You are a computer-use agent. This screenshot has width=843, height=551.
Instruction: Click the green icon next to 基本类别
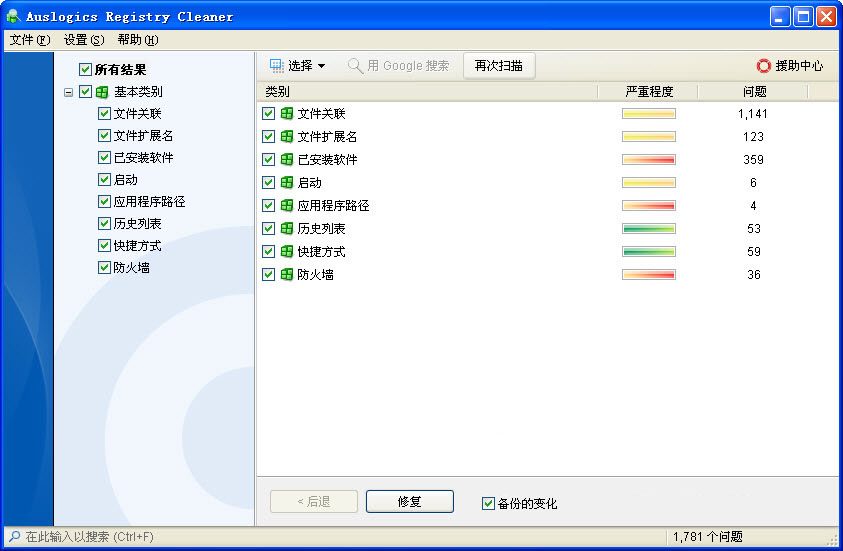coord(102,92)
